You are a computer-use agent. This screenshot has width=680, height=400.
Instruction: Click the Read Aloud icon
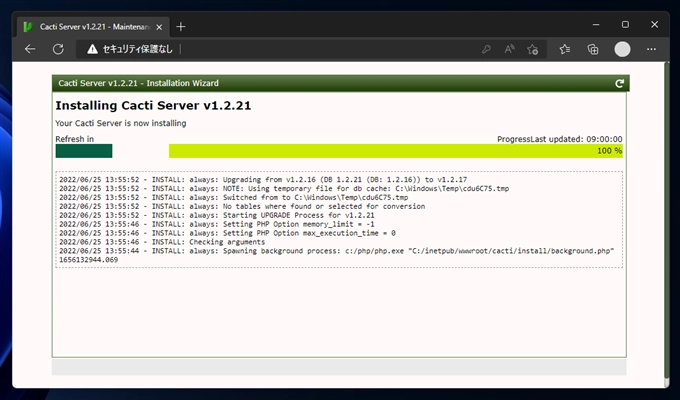510,49
